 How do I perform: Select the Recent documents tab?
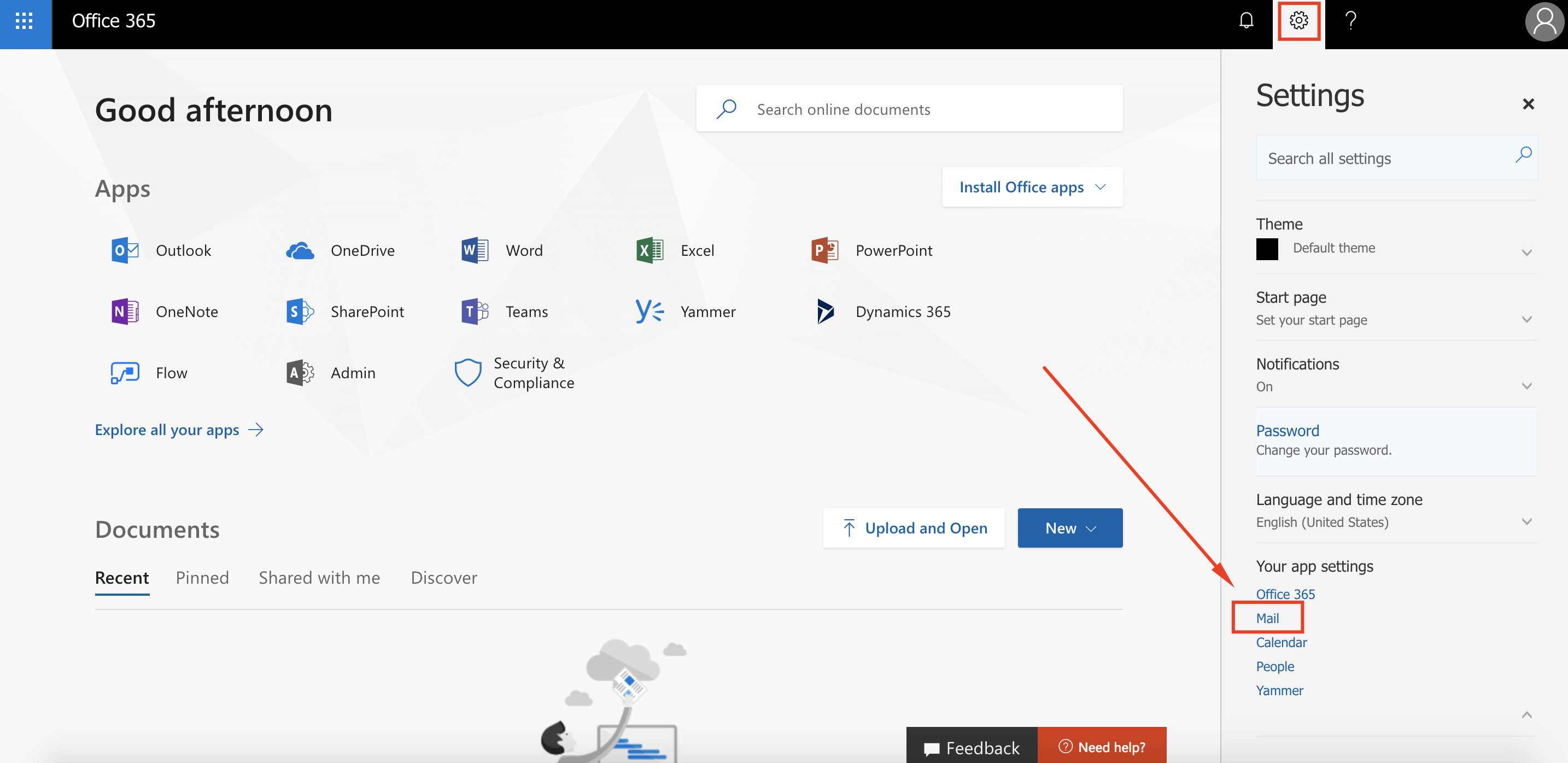122,577
